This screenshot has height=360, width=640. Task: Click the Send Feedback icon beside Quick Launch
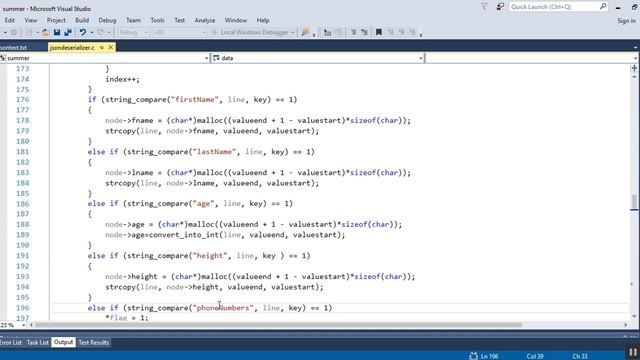[500, 7]
